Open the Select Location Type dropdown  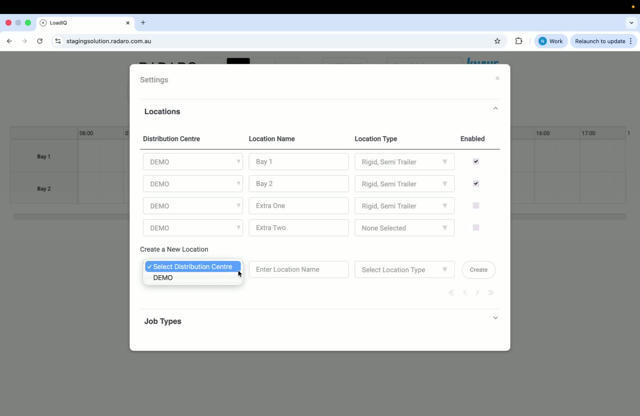[404, 270]
